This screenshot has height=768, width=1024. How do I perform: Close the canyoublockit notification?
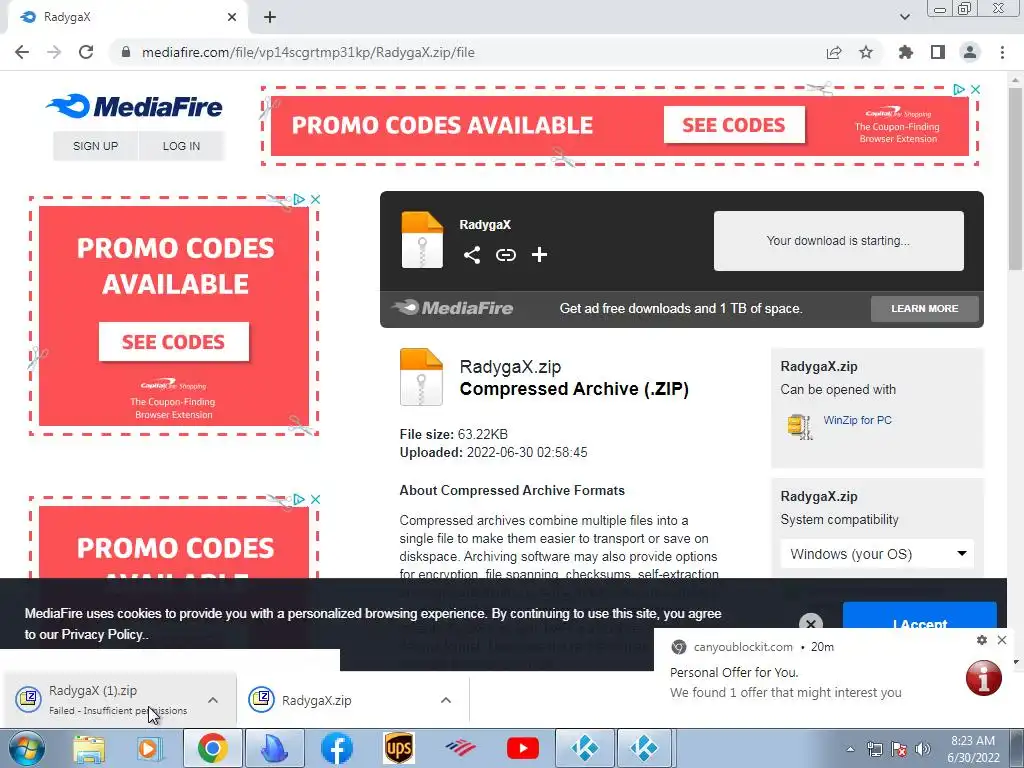tap(1002, 640)
